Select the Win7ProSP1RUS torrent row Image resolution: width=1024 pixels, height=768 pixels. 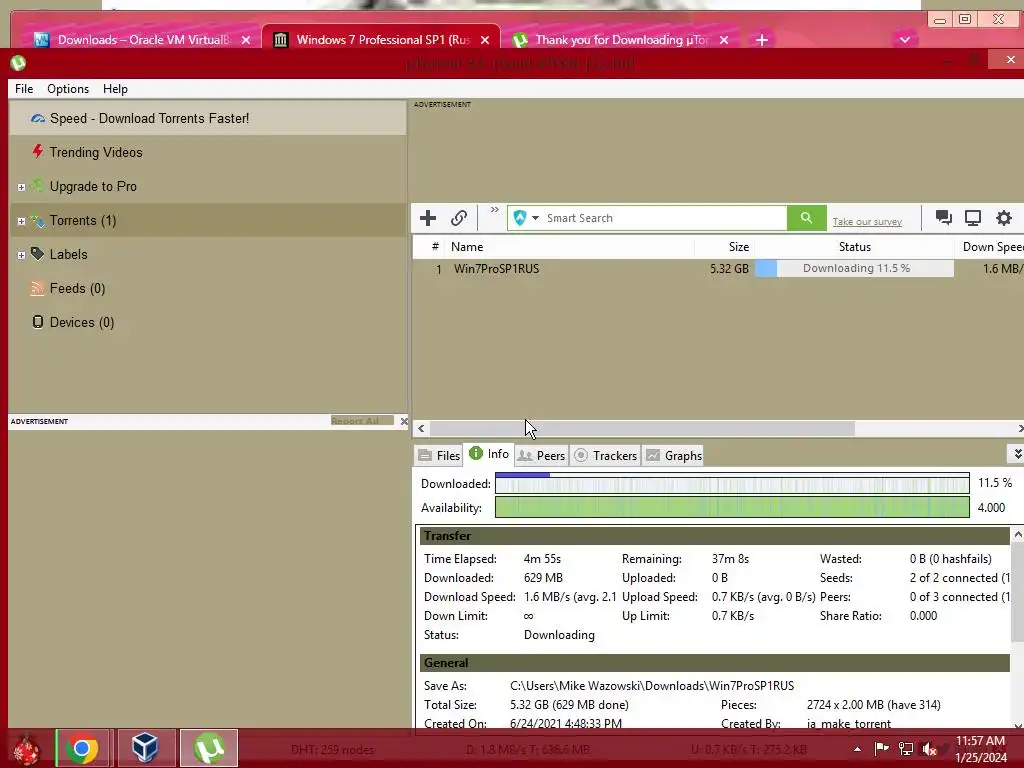pyautogui.click(x=718, y=268)
